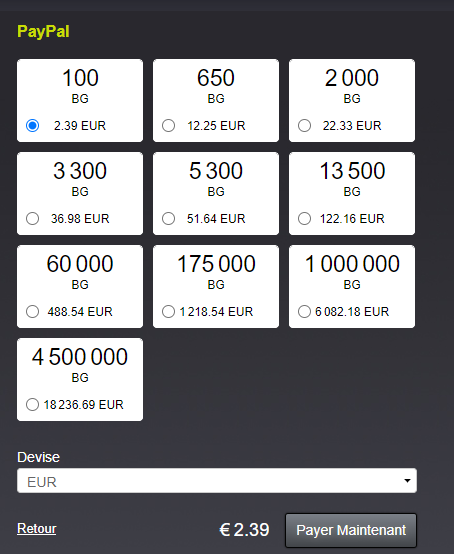
Task: Choose the 488.54 EUR radio button
Action: click(33, 311)
